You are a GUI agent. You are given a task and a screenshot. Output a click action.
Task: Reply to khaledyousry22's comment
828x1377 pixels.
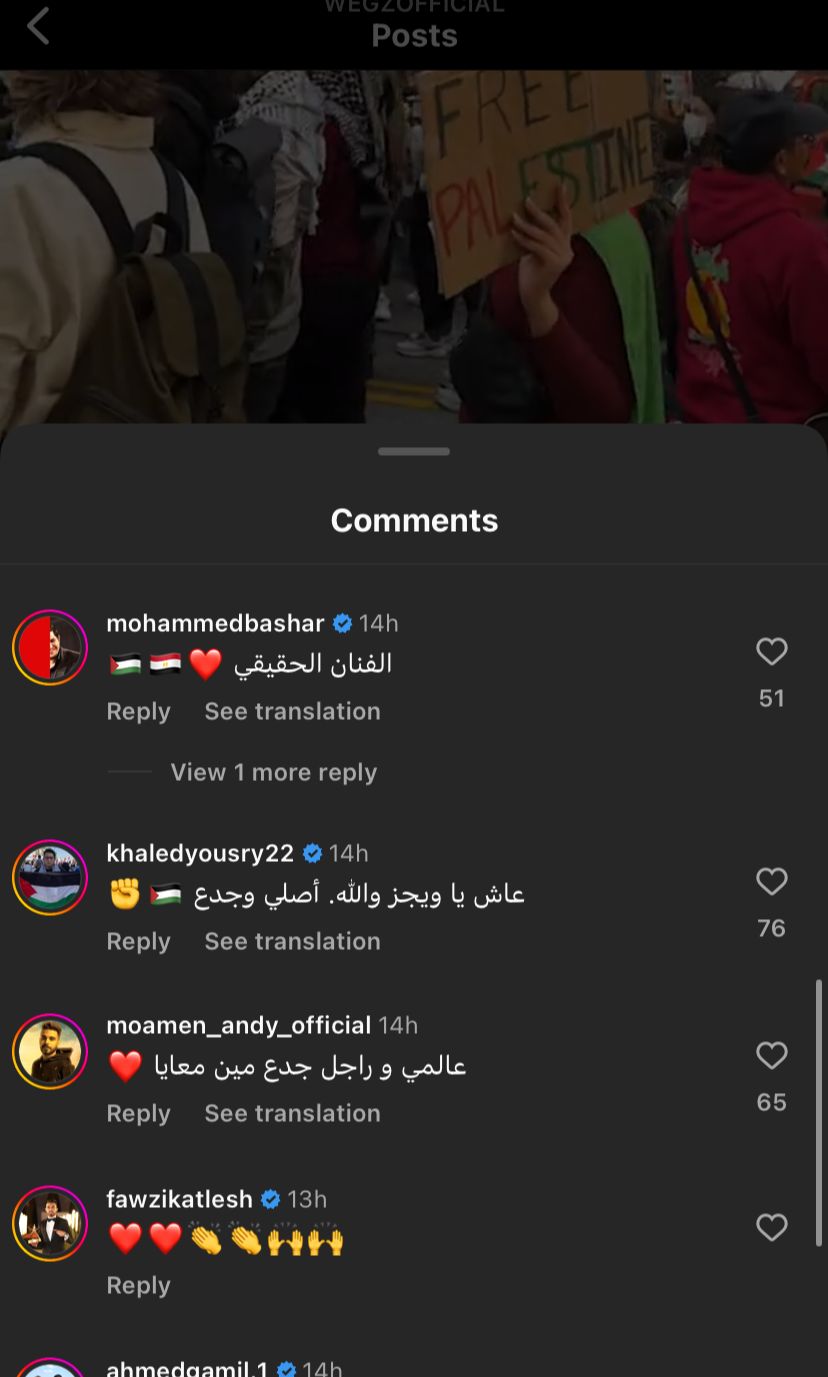click(x=138, y=941)
